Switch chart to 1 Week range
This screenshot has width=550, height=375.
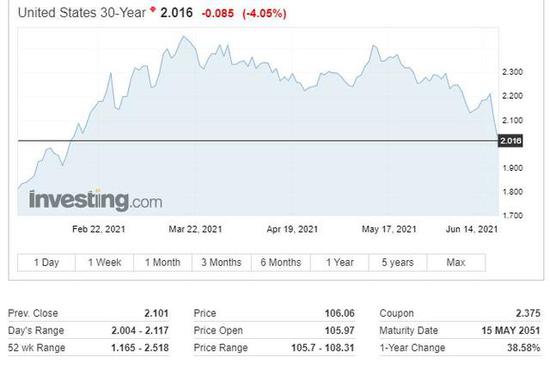[x=105, y=262]
